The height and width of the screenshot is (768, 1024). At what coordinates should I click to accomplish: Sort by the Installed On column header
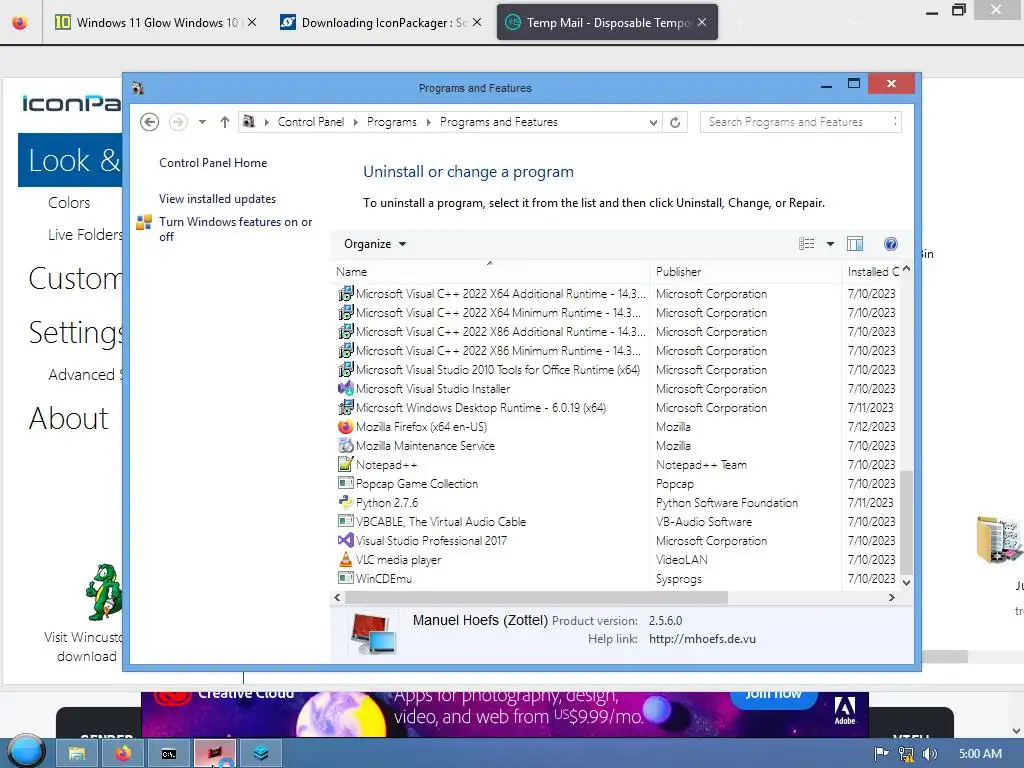pos(873,272)
